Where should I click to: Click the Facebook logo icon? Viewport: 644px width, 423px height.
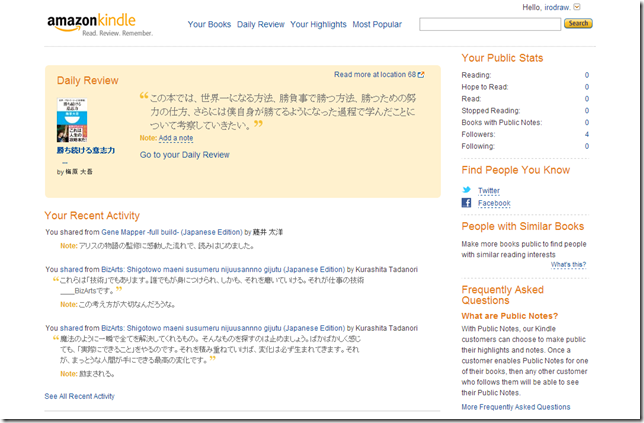(466, 202)
